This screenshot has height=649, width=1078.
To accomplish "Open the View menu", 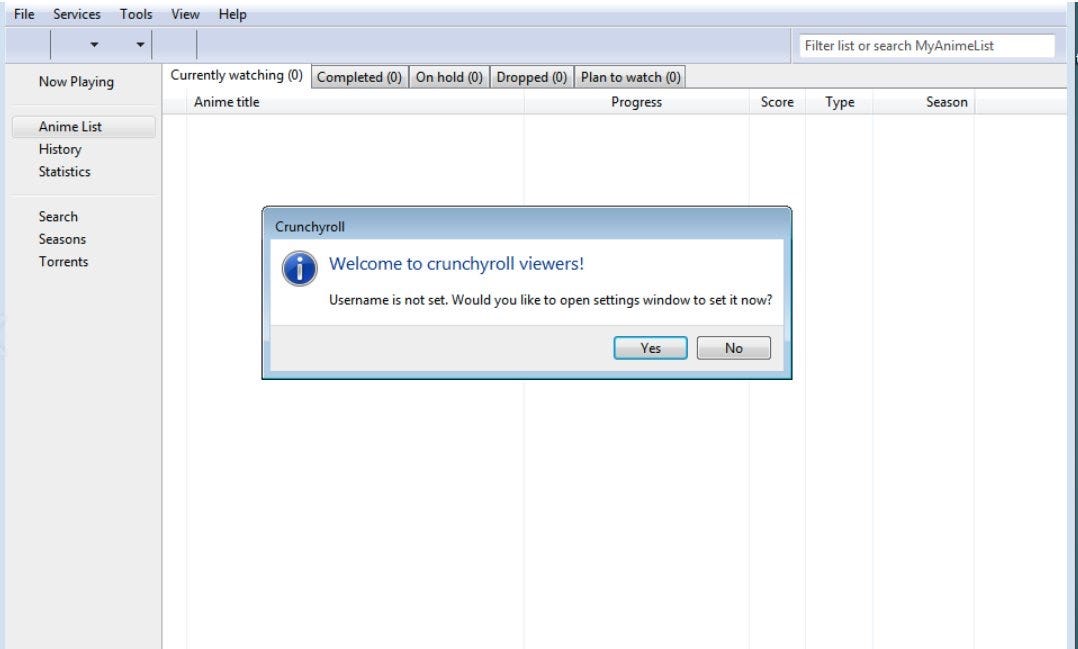I will (x=185, y=14).
